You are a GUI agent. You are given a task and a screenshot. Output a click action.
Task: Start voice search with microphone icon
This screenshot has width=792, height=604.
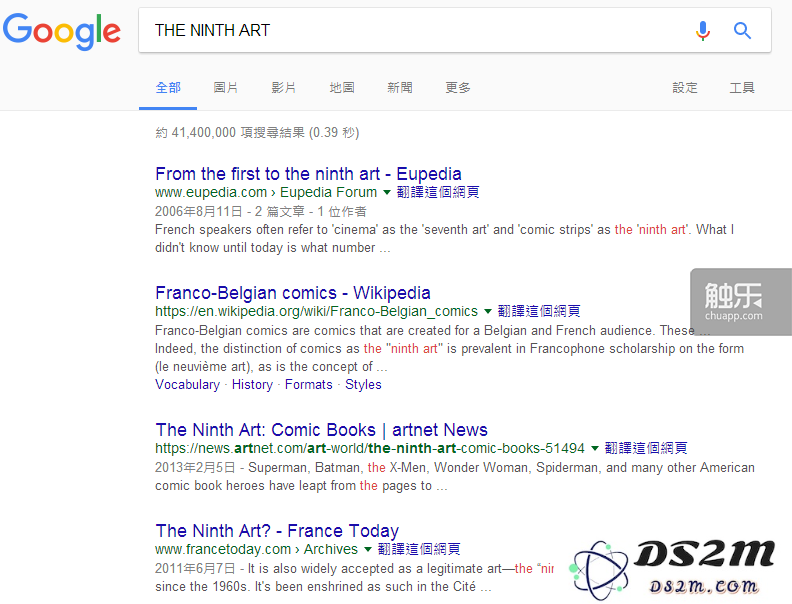(703, 31)
